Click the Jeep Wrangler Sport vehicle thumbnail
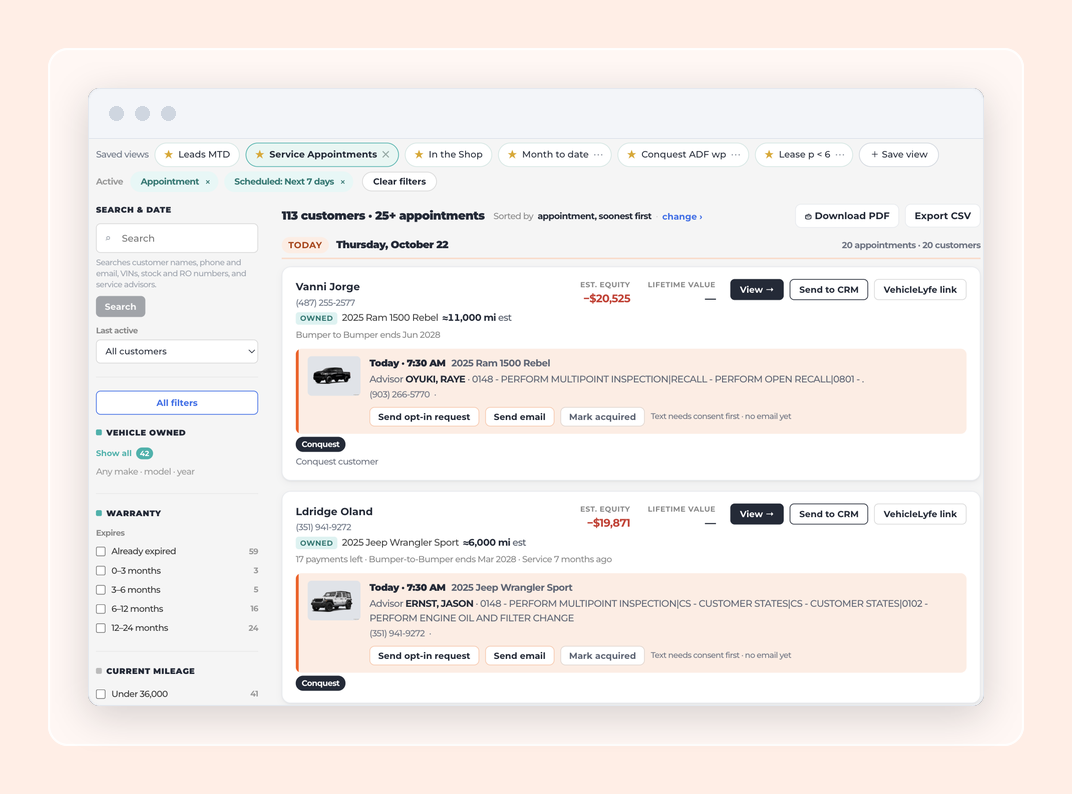The image size is (1072, 794). (x=334, y=600)
